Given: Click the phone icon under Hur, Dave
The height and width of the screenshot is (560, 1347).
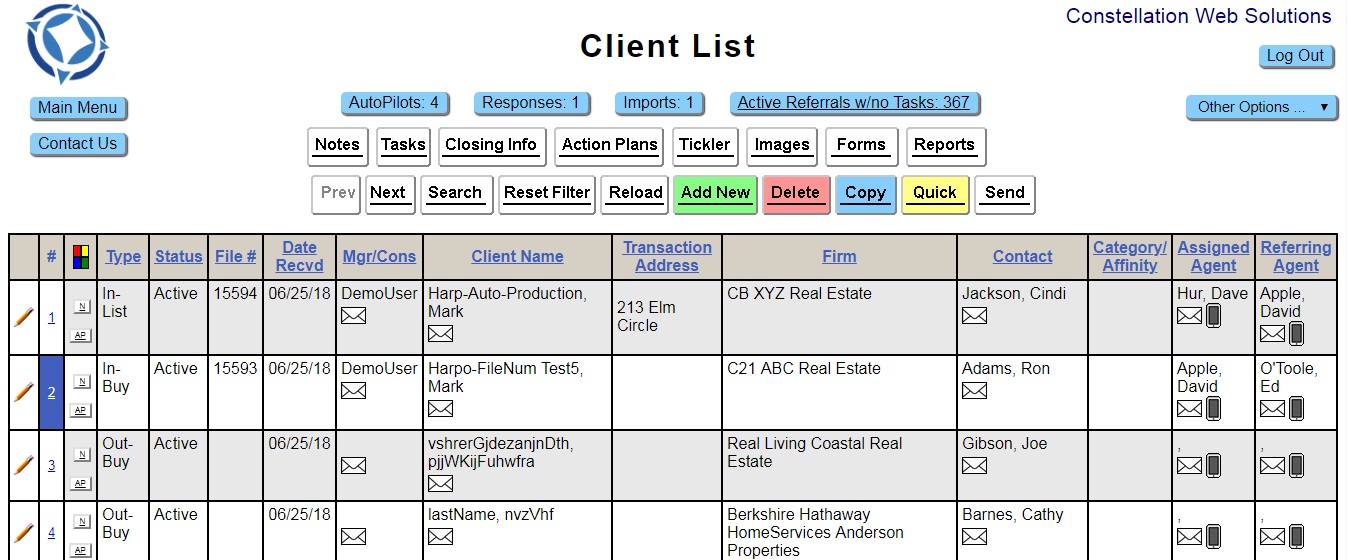Looking at the screenshot, I should point(1213,316).
